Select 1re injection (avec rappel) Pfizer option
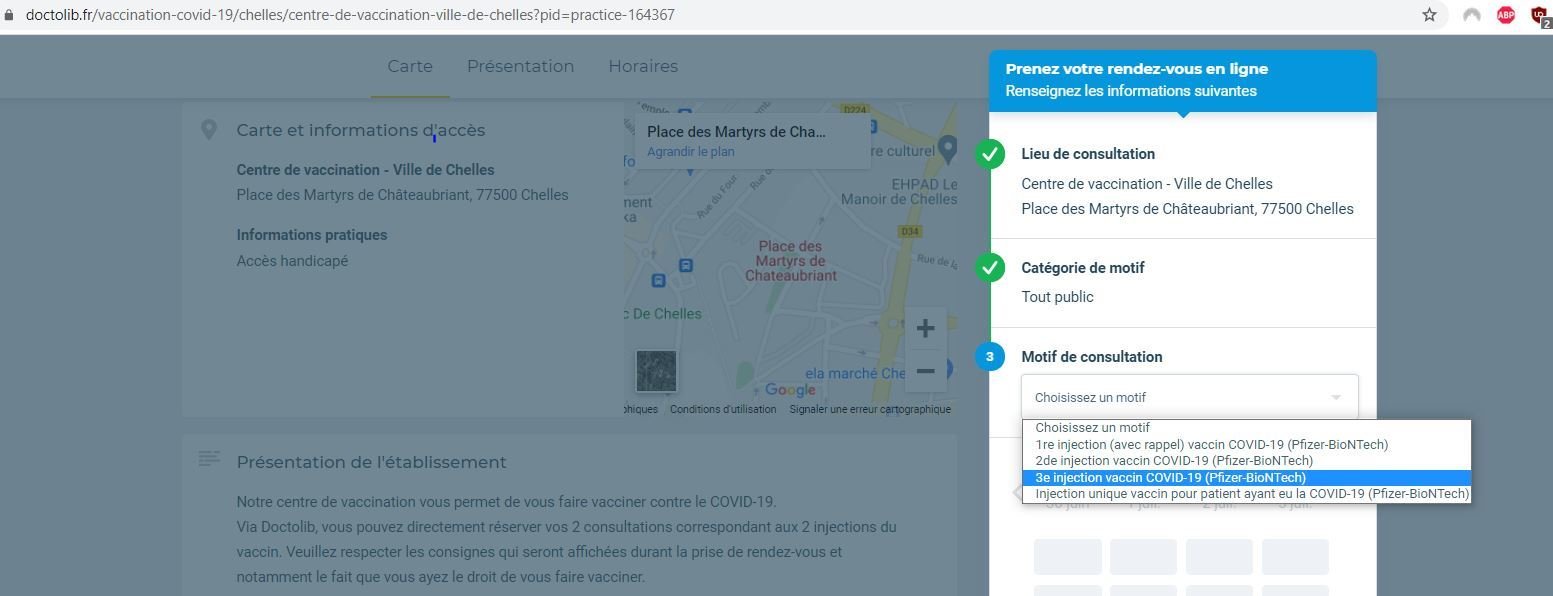Screen dimensions: 1553x596 click(x=1246, y=444)
